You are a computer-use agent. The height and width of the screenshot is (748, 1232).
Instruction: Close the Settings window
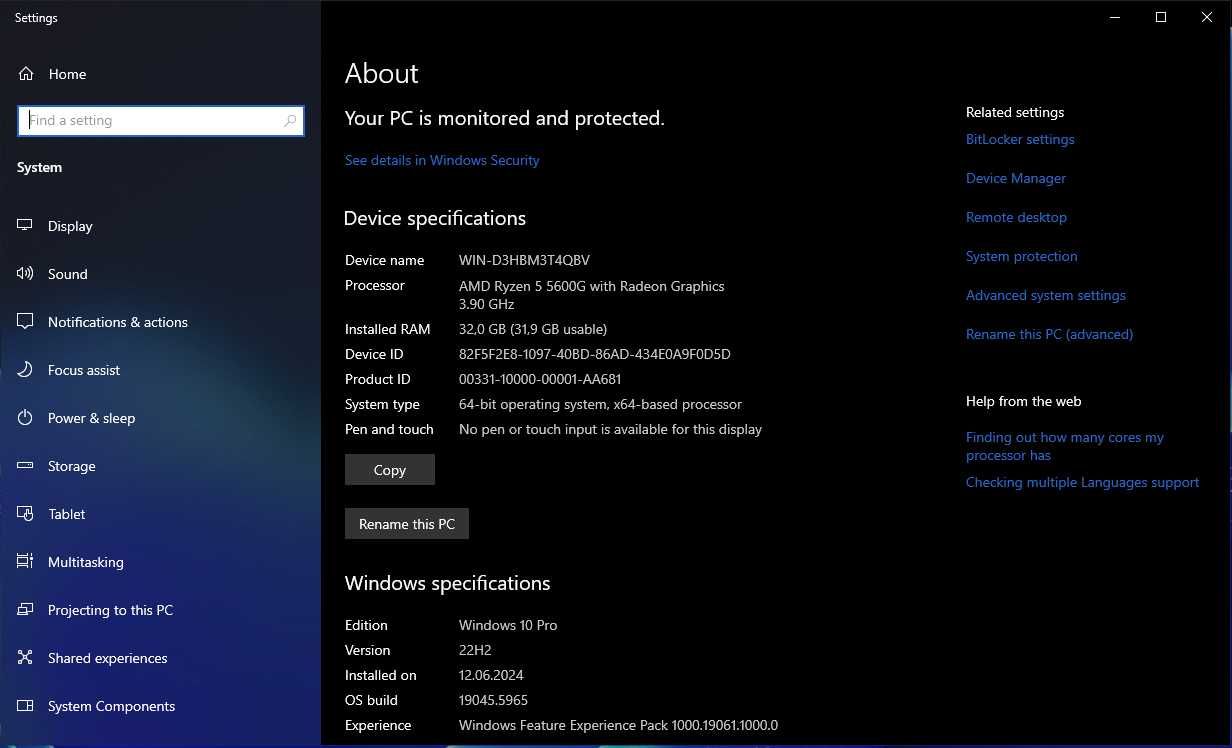1207,17
